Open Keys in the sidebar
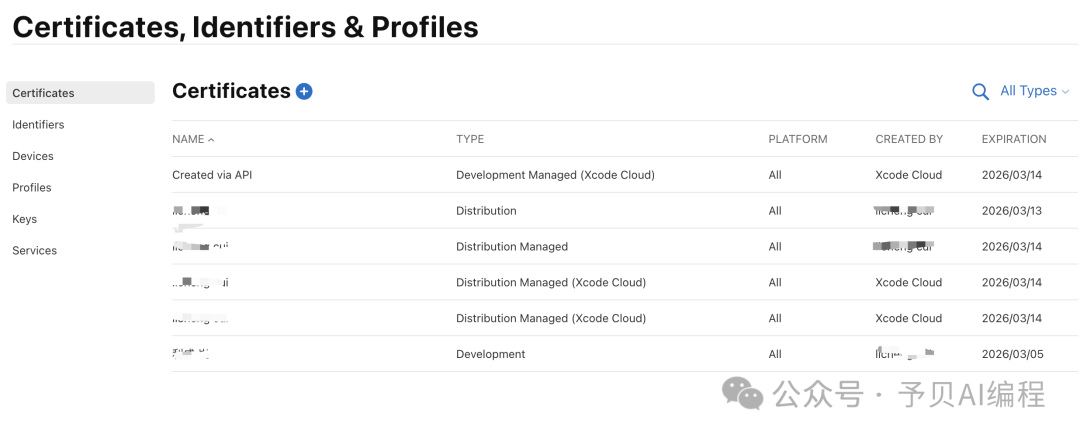 click(24, 219)
